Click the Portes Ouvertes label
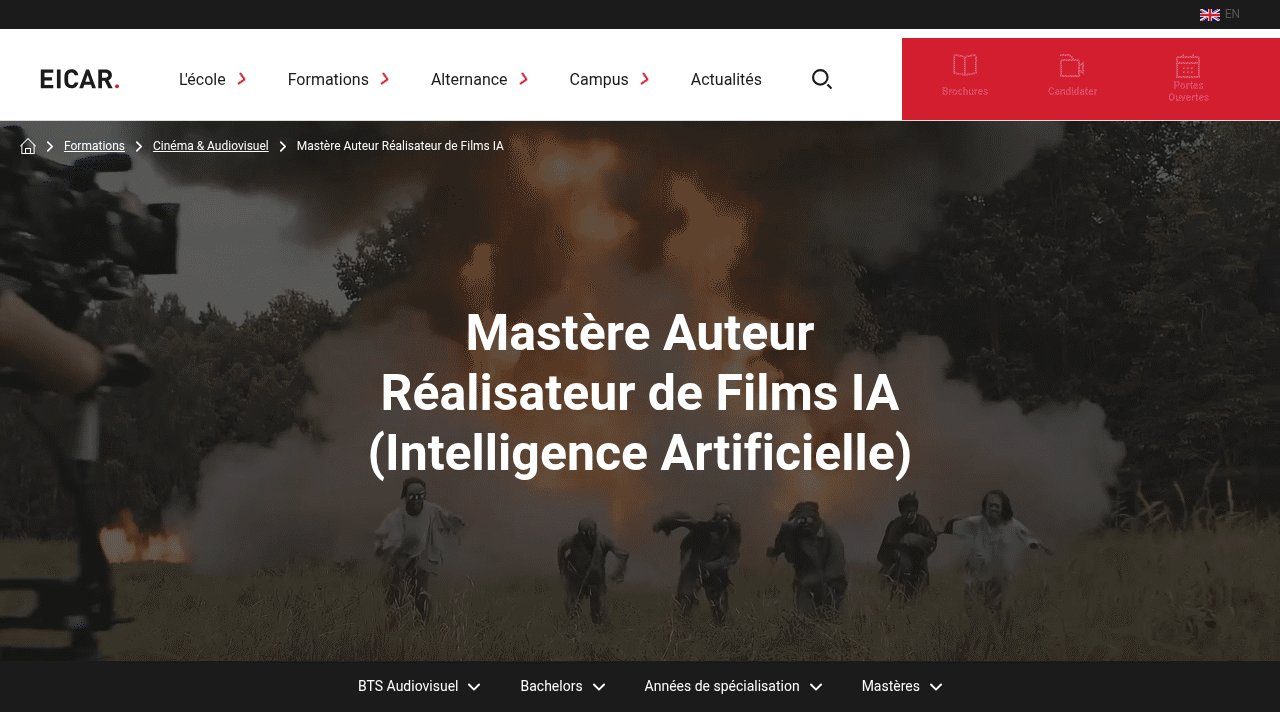1280x720 pixels. 1188,91
